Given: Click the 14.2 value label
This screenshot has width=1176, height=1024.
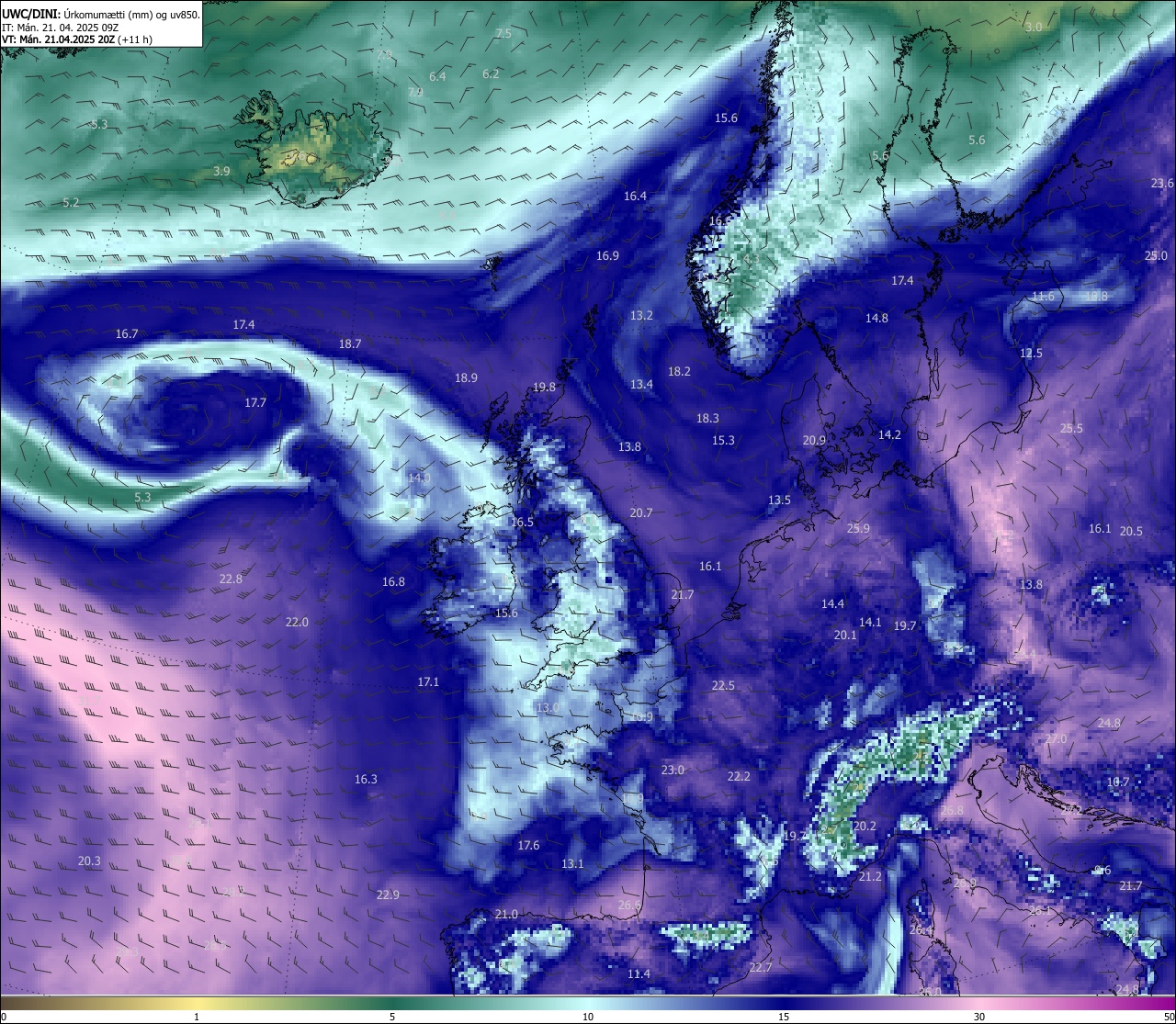Looking at the screenshot, I should point(889,434).
